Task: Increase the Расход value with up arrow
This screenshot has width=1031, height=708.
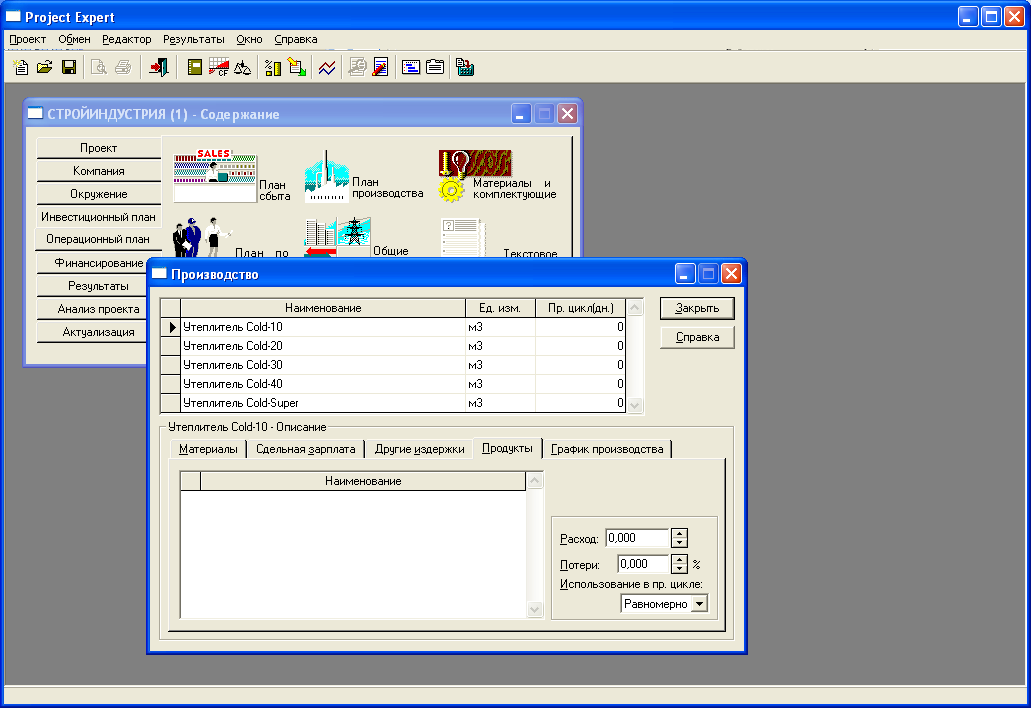Action: (x=679, y=533)
